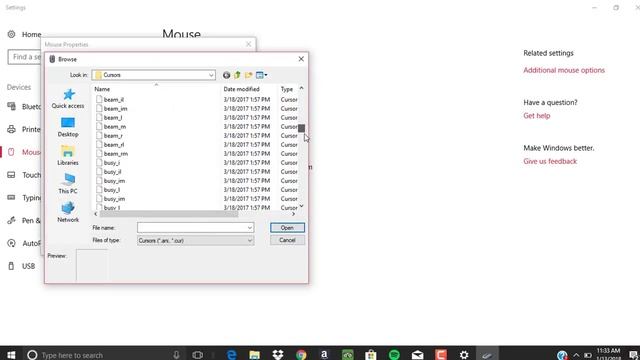This screenshot has width=640, height=360.
Task: Show hidden system tray icons
Action: (x=576, y=355)
